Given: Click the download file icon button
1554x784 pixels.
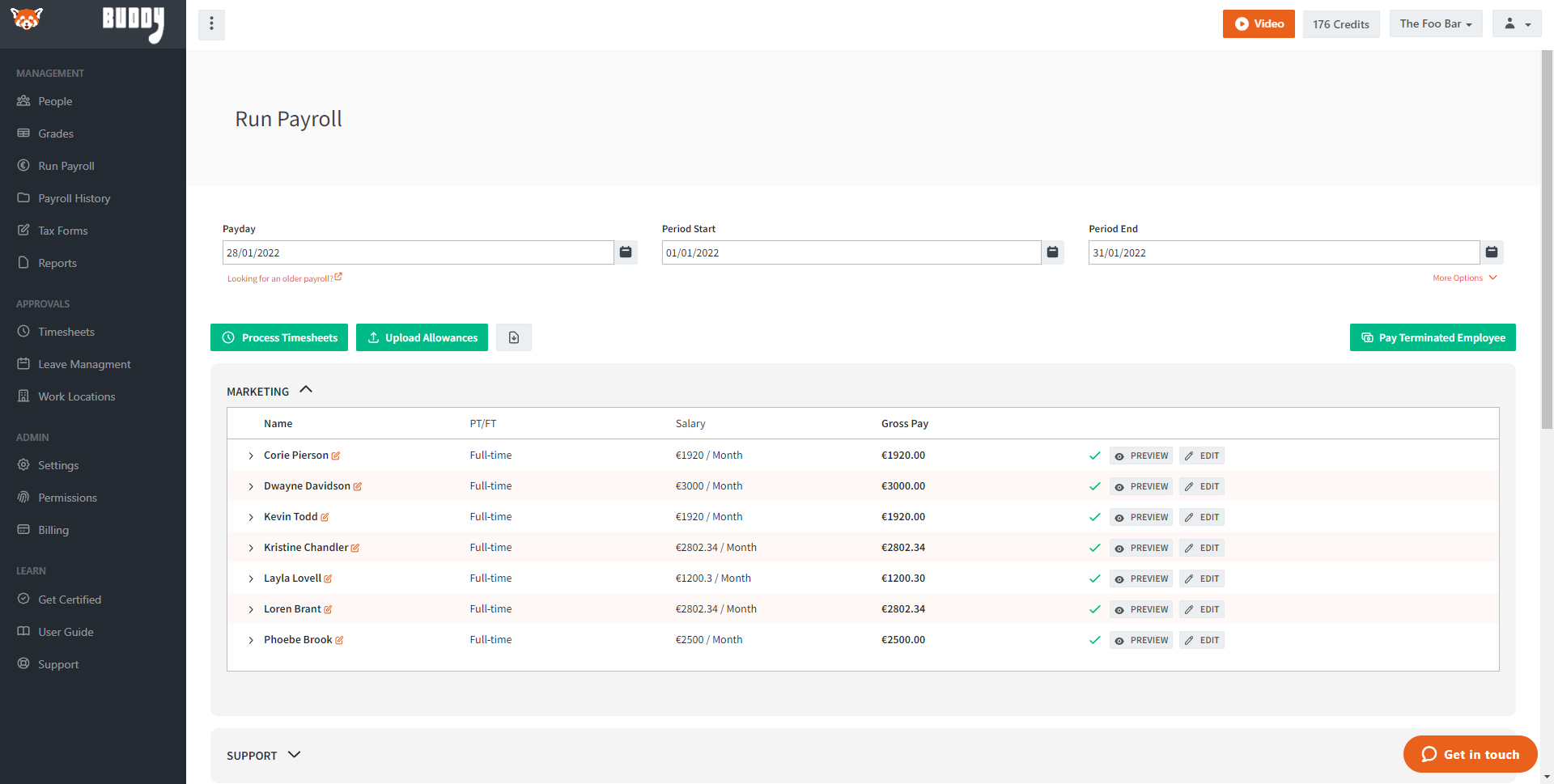Looking at the screenshot, I should (x=514, y=337).
